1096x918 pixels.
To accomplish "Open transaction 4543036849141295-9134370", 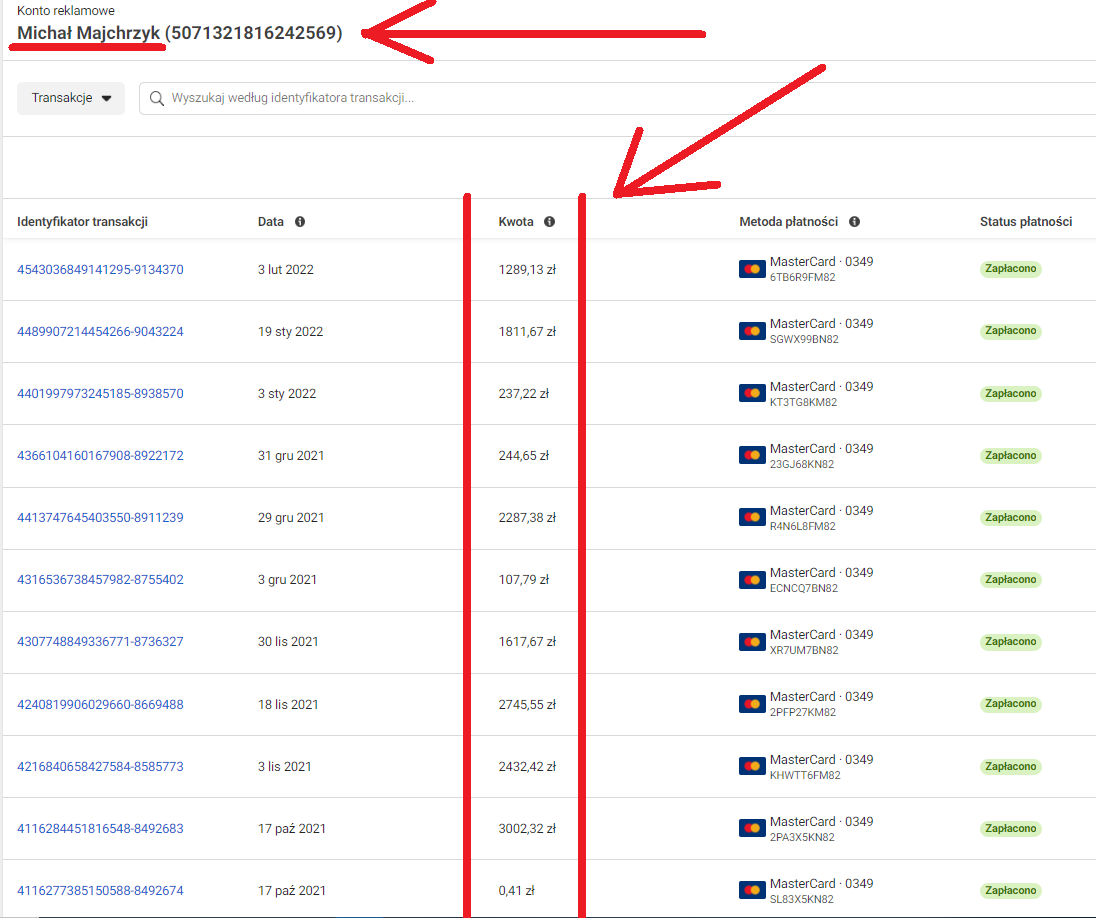I will (x=100, y=269).
